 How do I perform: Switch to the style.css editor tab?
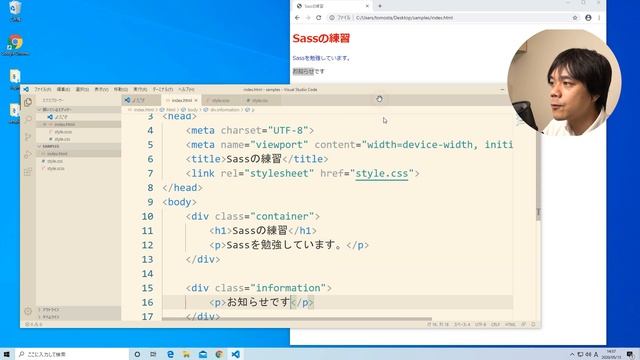point(260,100)
